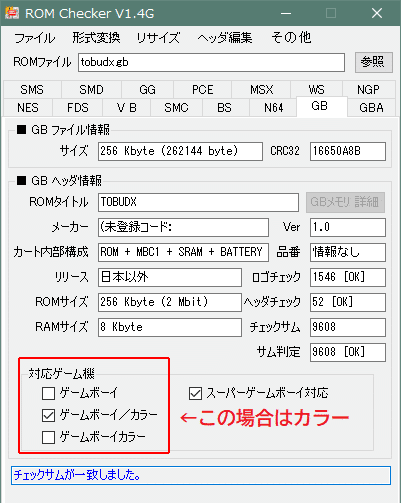The width and height of the screenshot is (401, 503).
Task: Switch to the N64 tab
Action: click(x=273, y=108)
